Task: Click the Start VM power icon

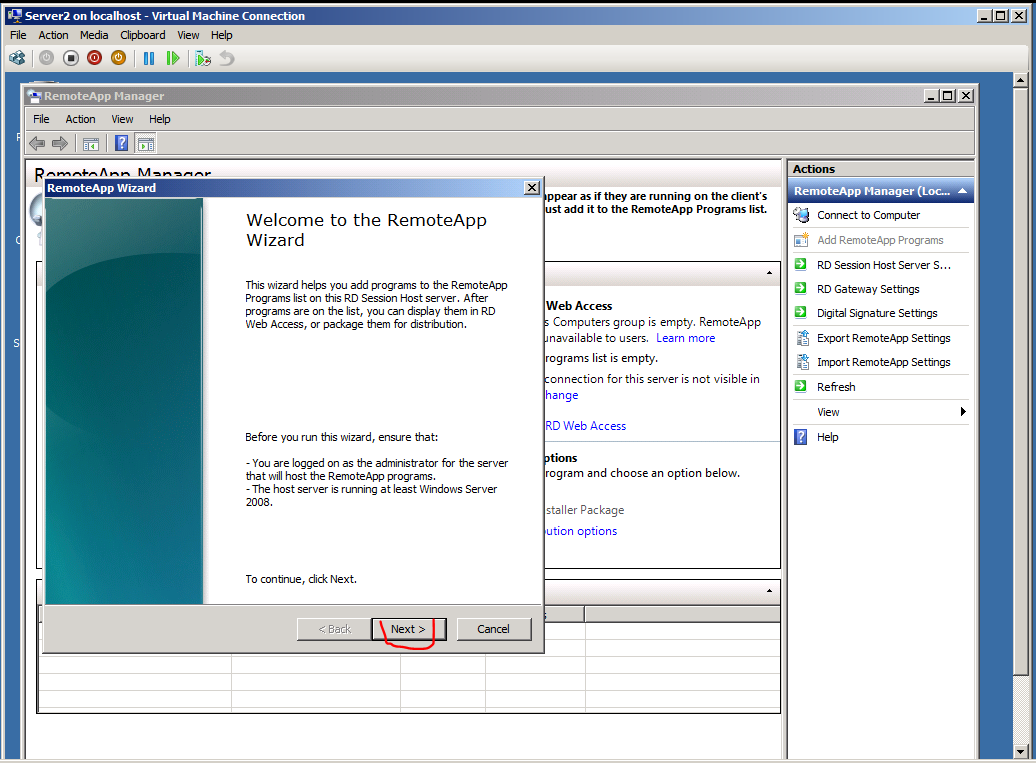Action: click(46, 59)
